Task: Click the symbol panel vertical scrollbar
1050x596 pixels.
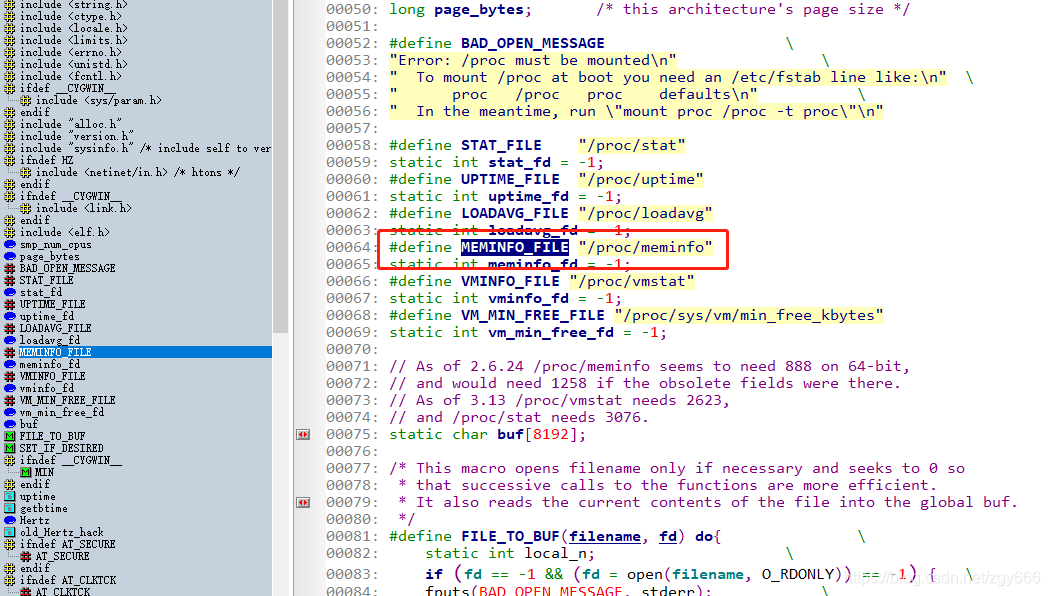Action: tap(281, 166)
